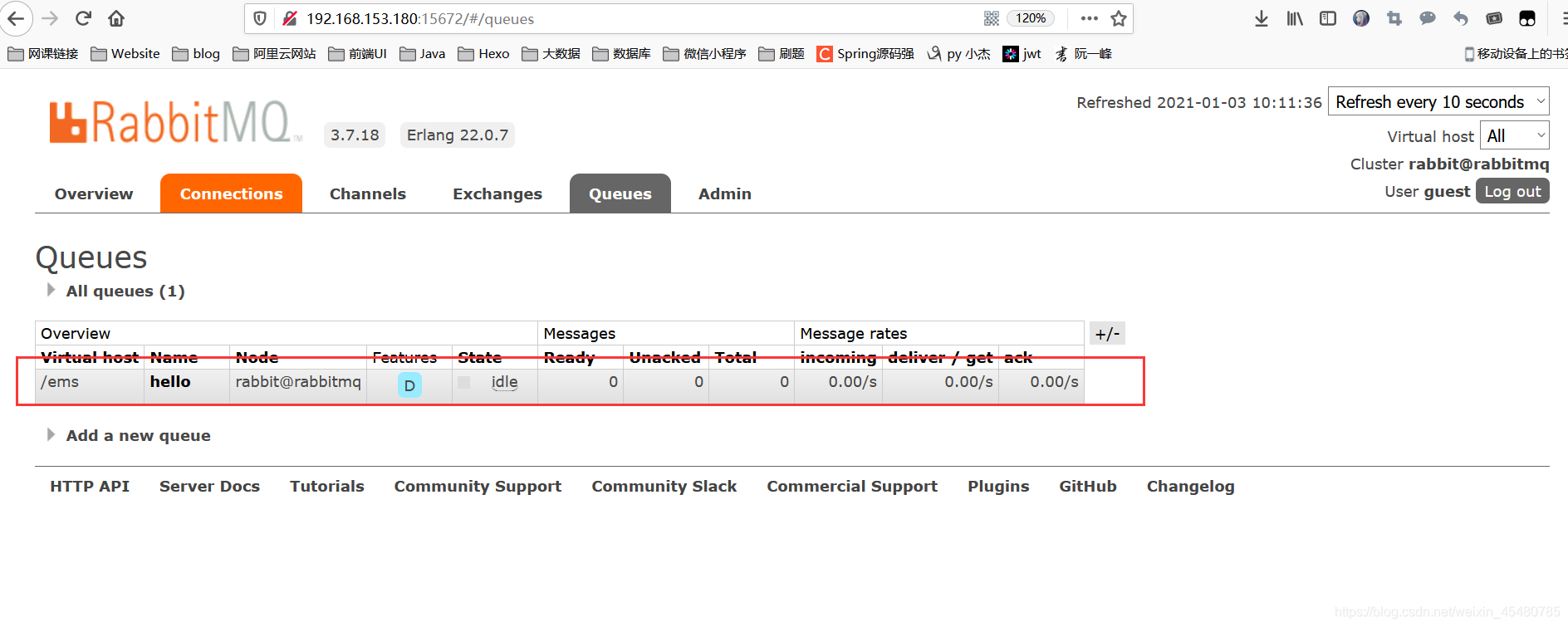Screen dimensions: 1568x627
Task: Open the library bookshelf icon
Action: 1295,18
